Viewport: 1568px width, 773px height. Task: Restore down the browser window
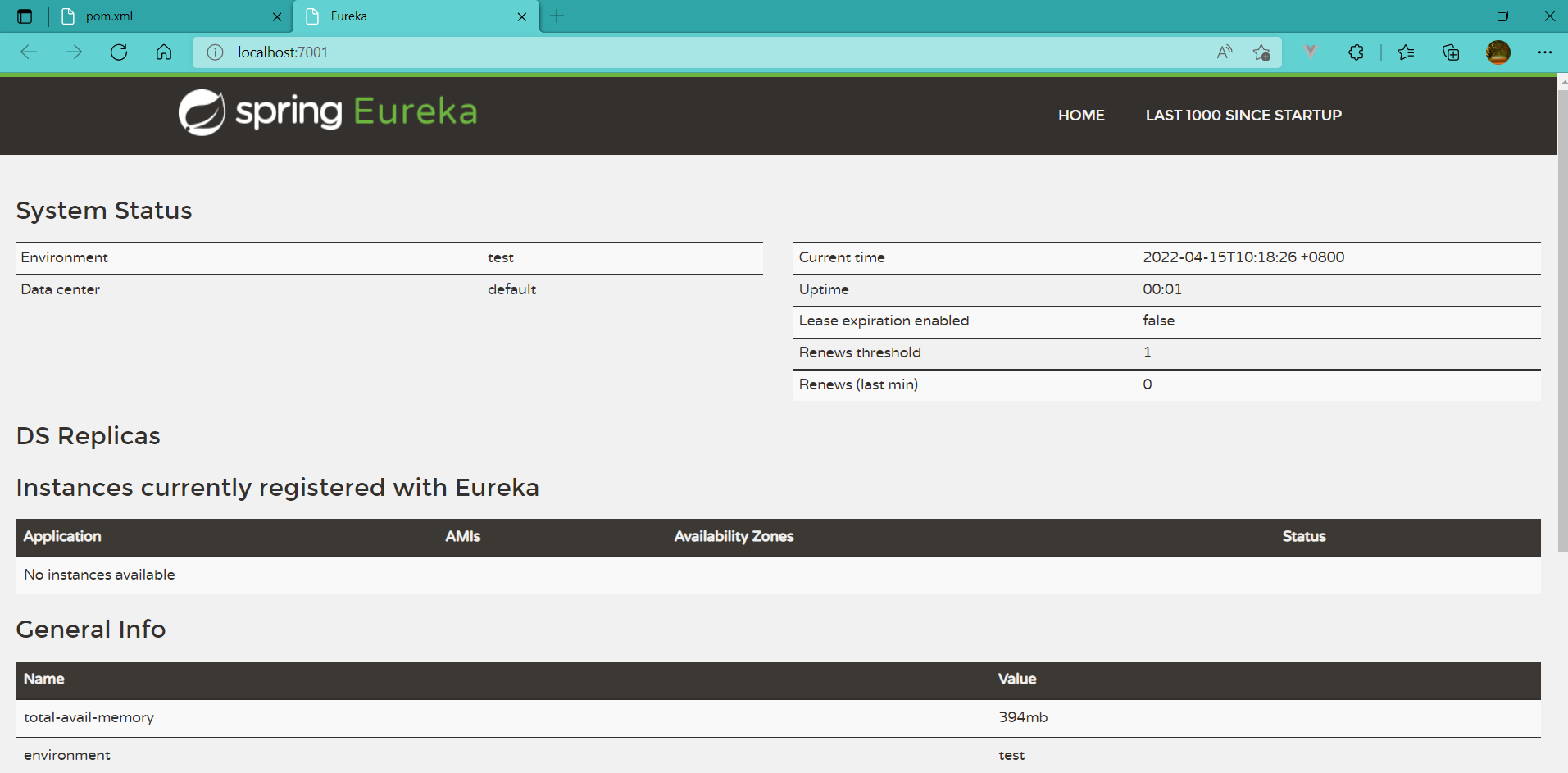tap(1502, 16)
